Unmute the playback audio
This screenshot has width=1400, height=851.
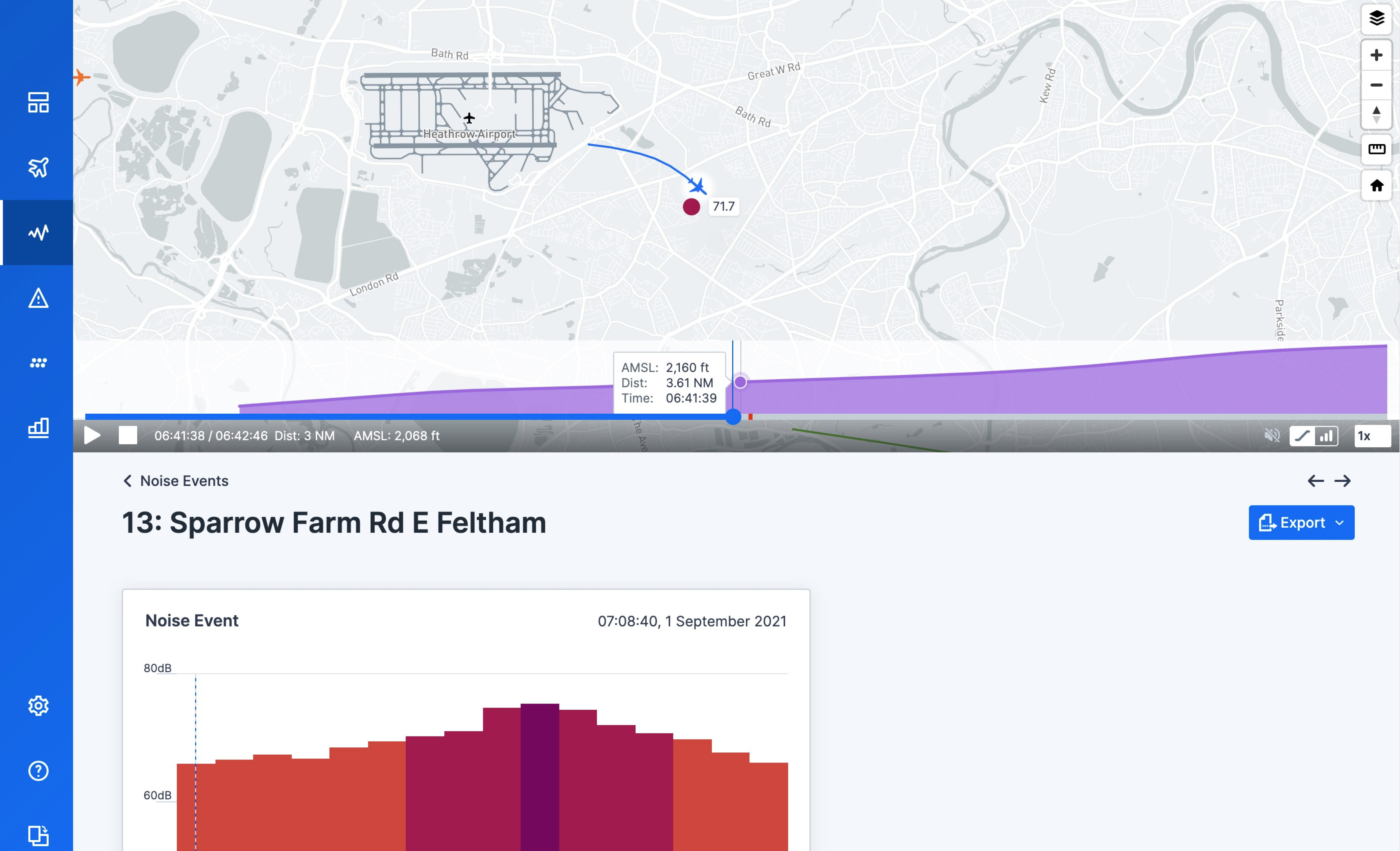click(x=1271, y=436)
